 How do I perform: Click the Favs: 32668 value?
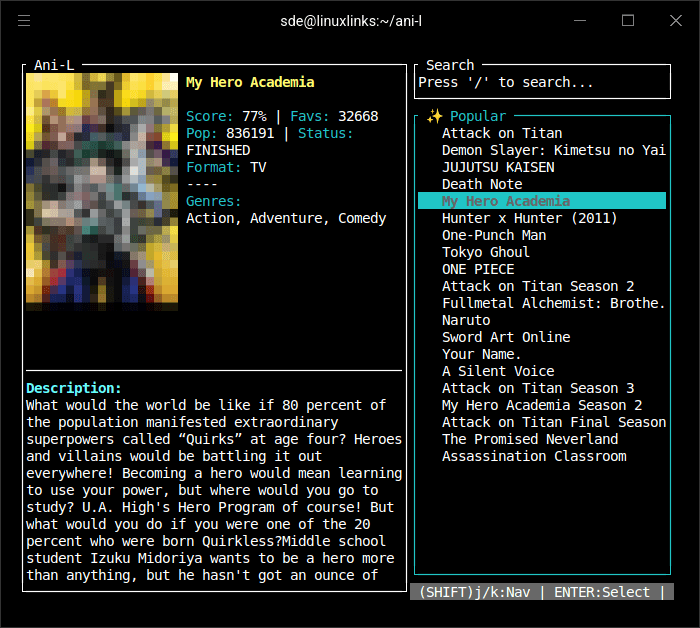(x=334, y=116)
